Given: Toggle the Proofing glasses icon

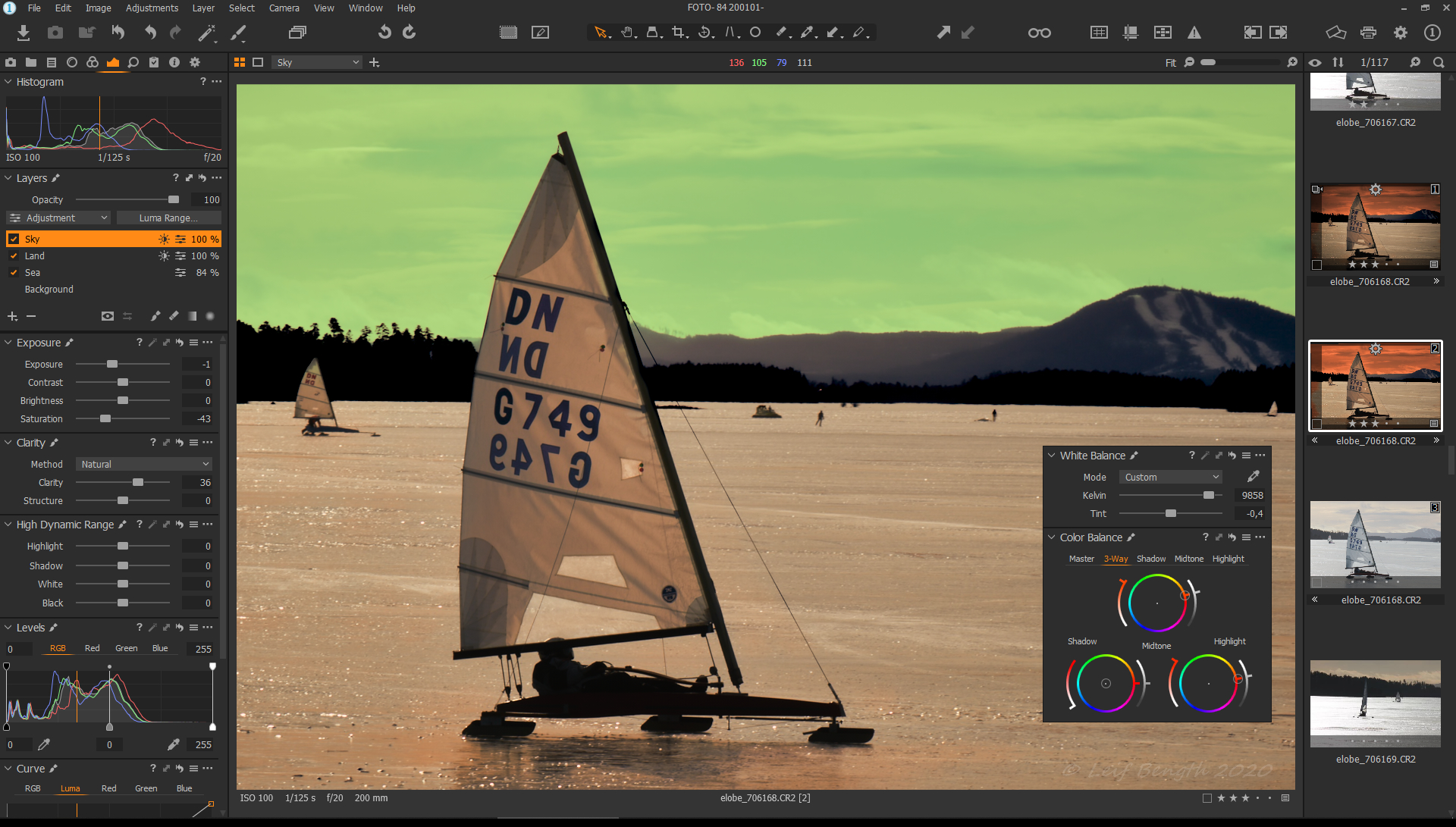Looking at the screenshot, I should [1039, 33].
